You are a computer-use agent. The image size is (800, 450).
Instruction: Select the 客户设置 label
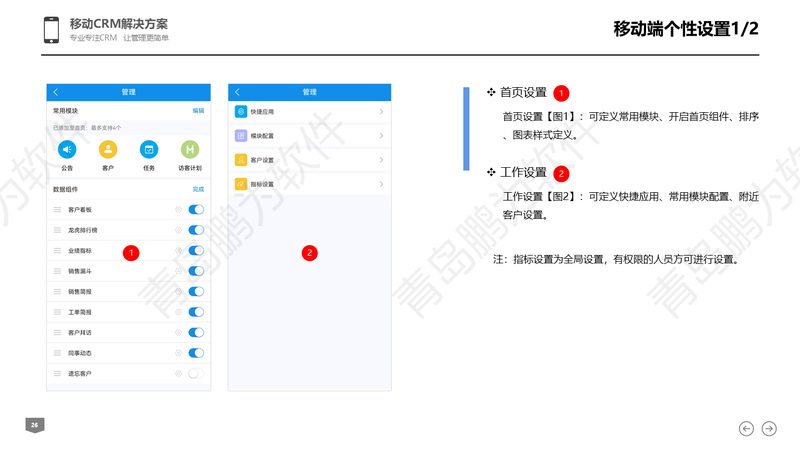pyautogui.click(x=262, y=160)
